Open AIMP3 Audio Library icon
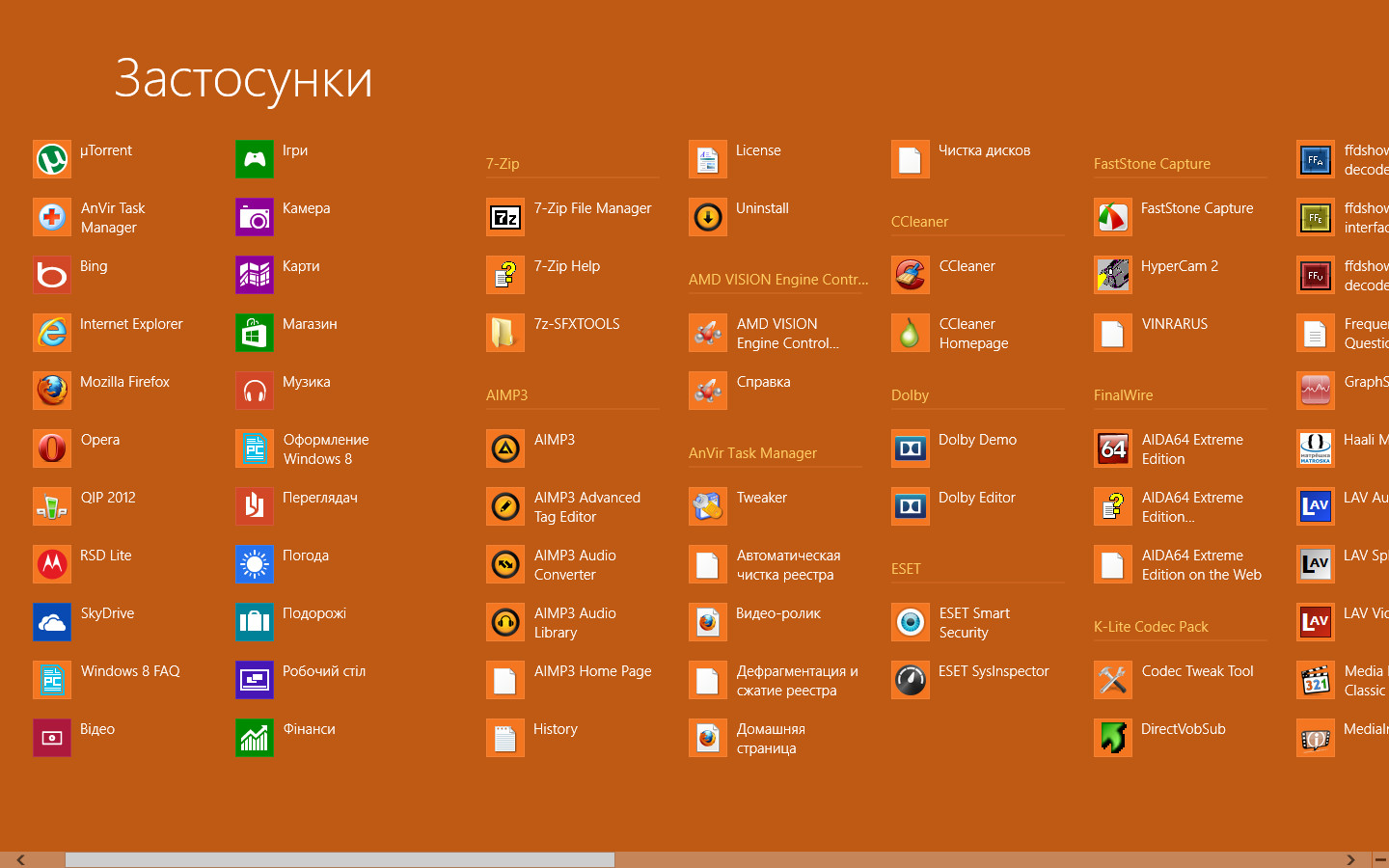 tap(505, 622)
